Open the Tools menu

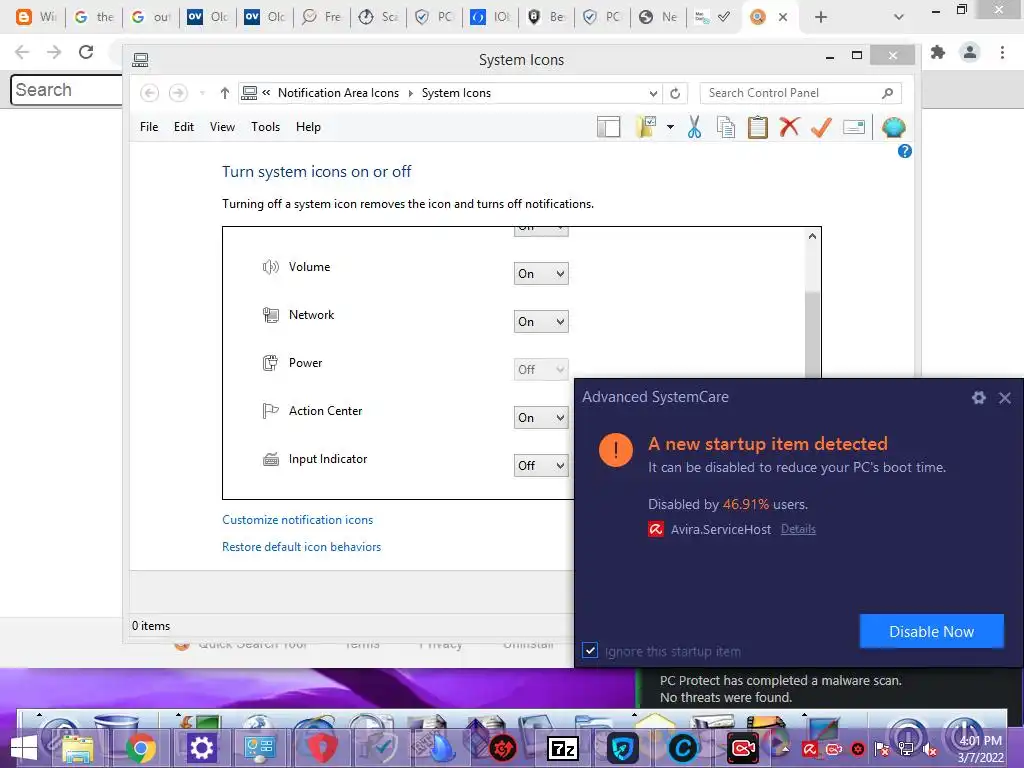(x=265, y=127)
